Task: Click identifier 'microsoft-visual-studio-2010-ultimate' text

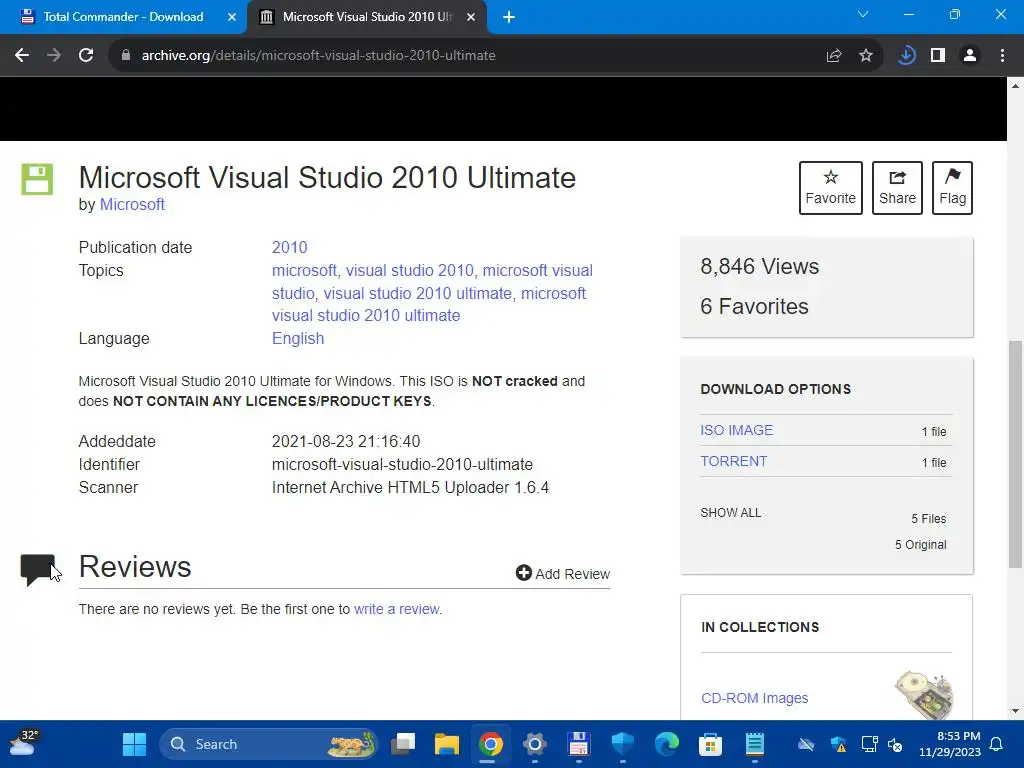Action: [402, 464]
